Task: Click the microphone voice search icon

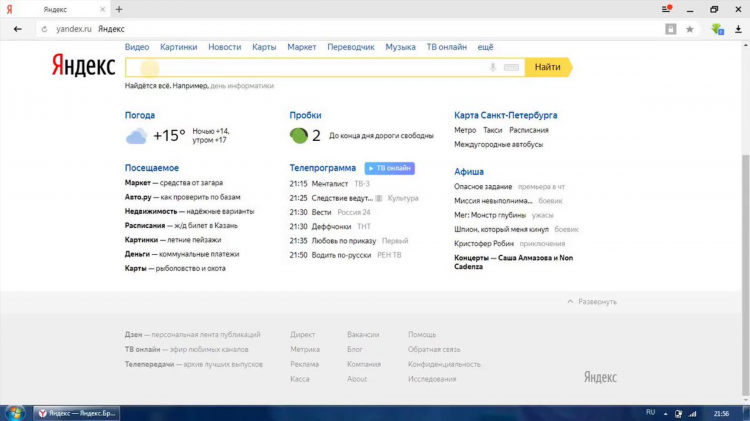Action: (x=493, y=67)
